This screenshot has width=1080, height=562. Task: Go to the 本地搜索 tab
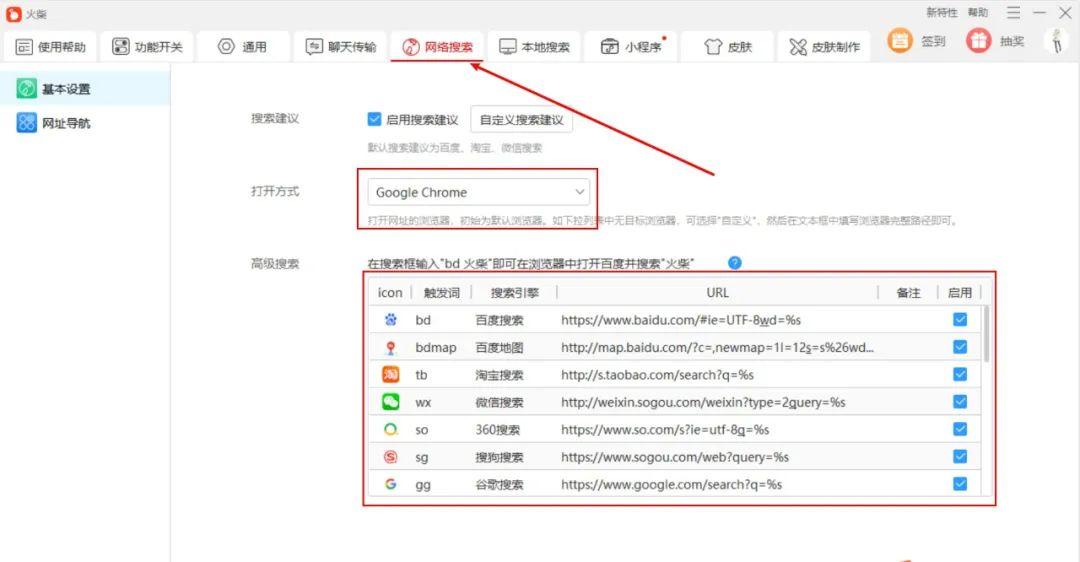pyautogui.click(x=534, y=47)
